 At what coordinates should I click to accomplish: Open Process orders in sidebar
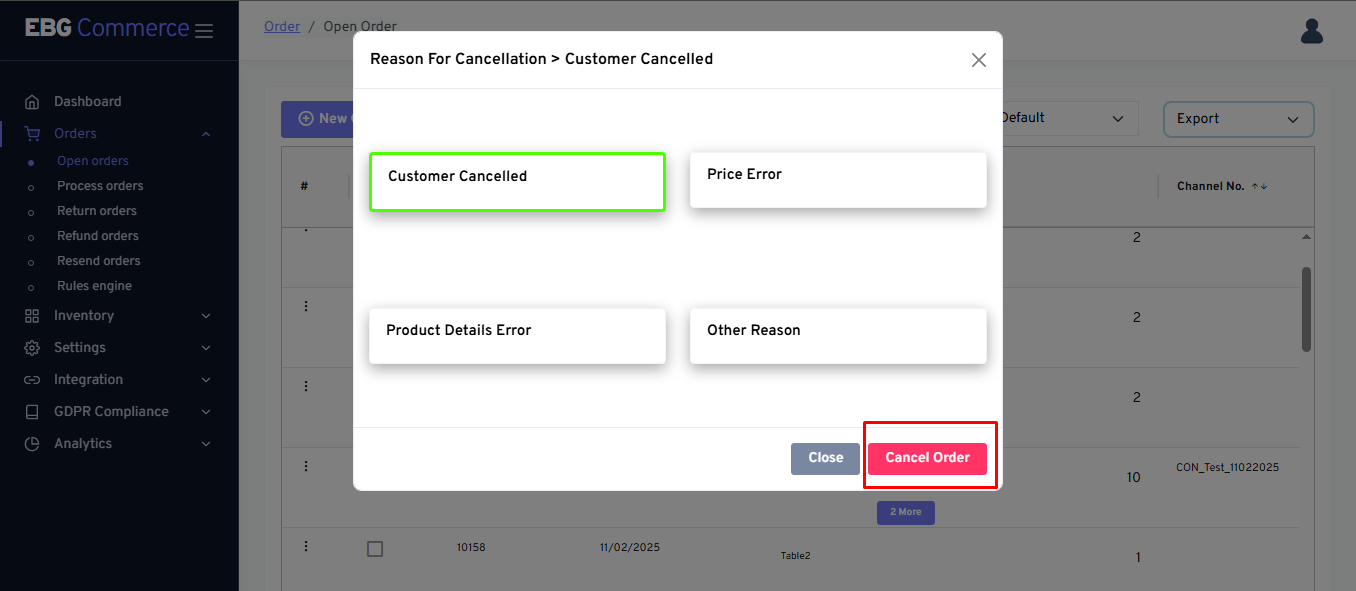[x=100, y=186]
